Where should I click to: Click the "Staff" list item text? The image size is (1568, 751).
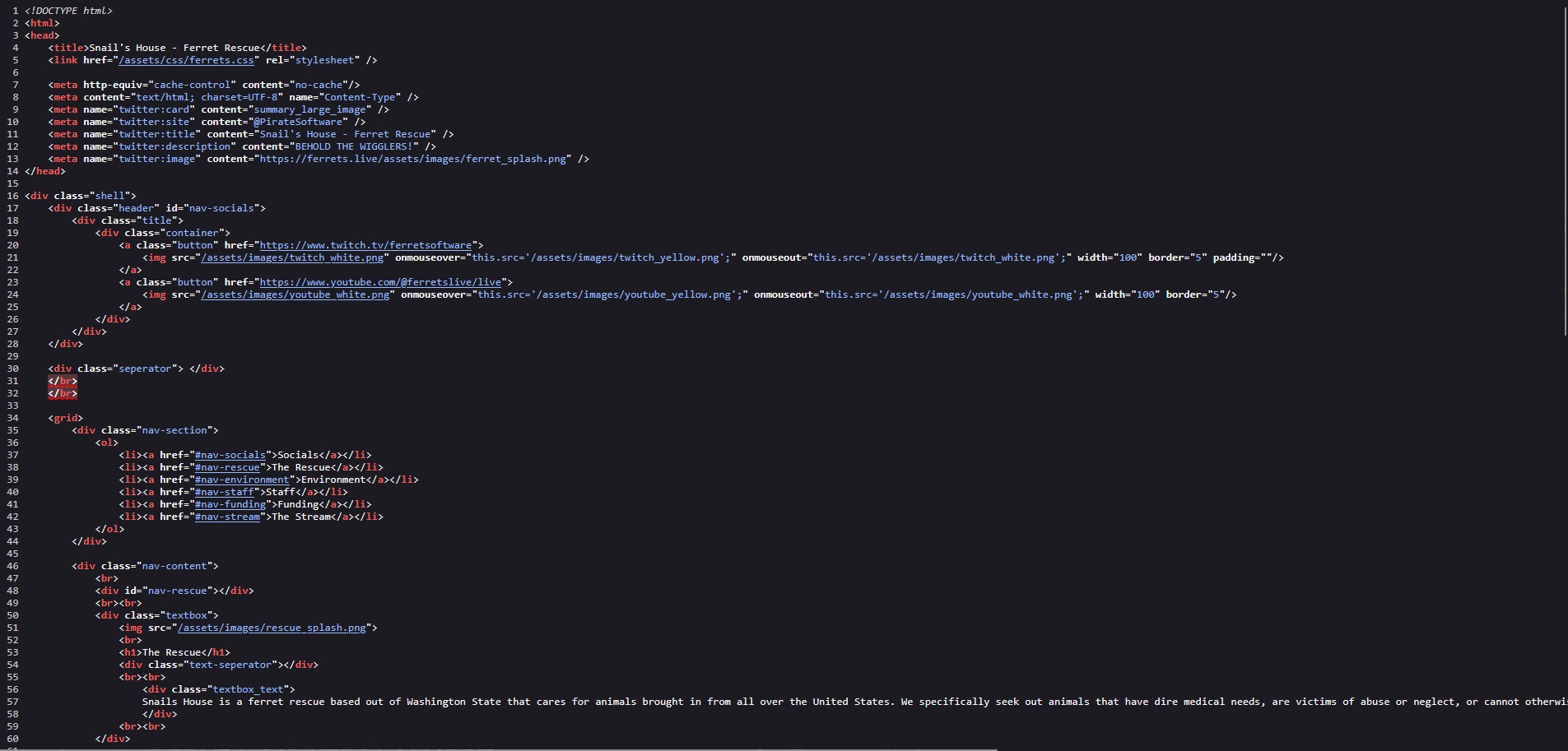pyautogui.click(x=281, y=492)
